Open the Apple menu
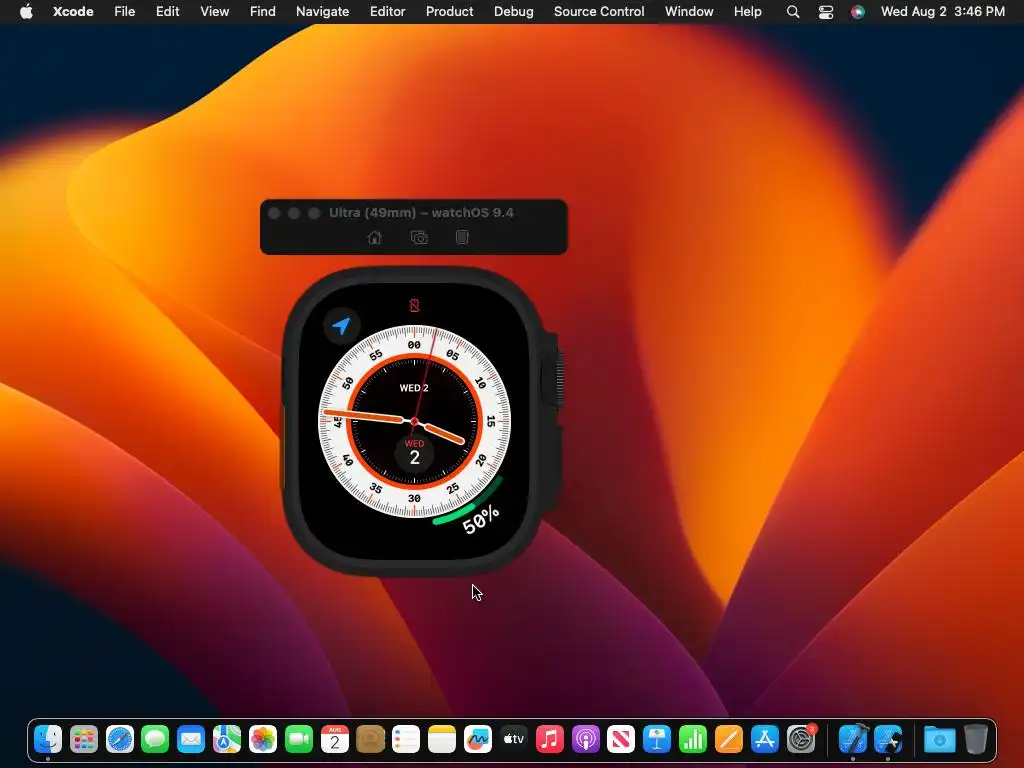This screenshot has width=1024, height=768. tap(26, 12)
